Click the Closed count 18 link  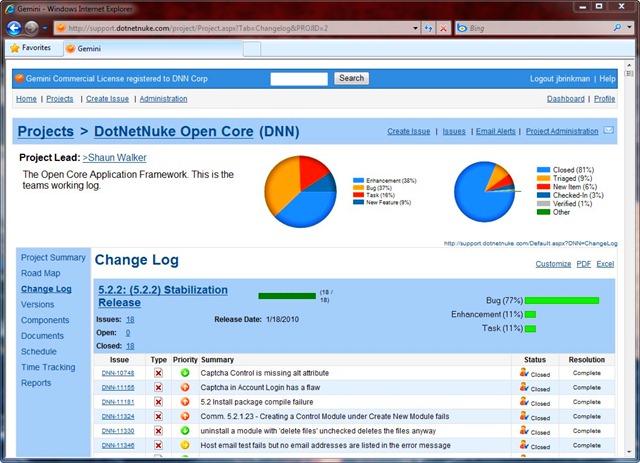(130, 346)
